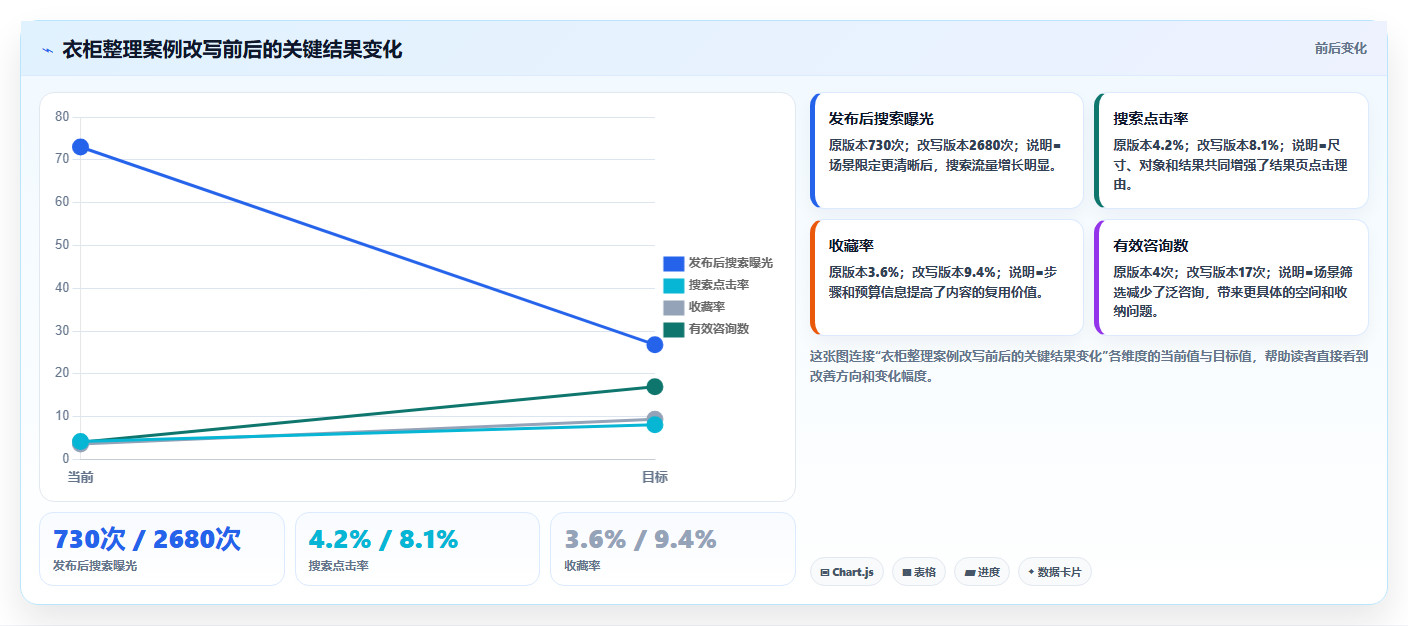The image size is (1408, 626).
Task: Select the blue data point at 当前
Action: (81, 147)
